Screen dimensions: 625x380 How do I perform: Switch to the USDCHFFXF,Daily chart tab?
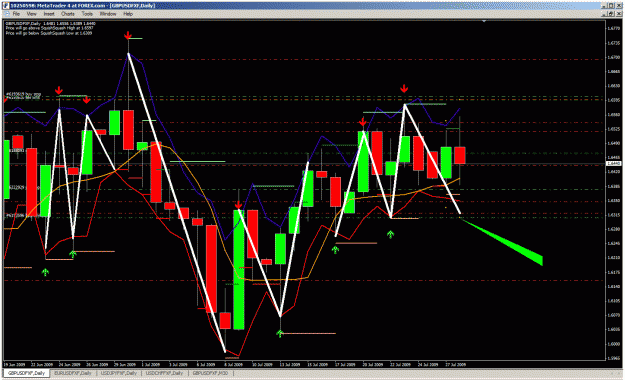point(164,373)
